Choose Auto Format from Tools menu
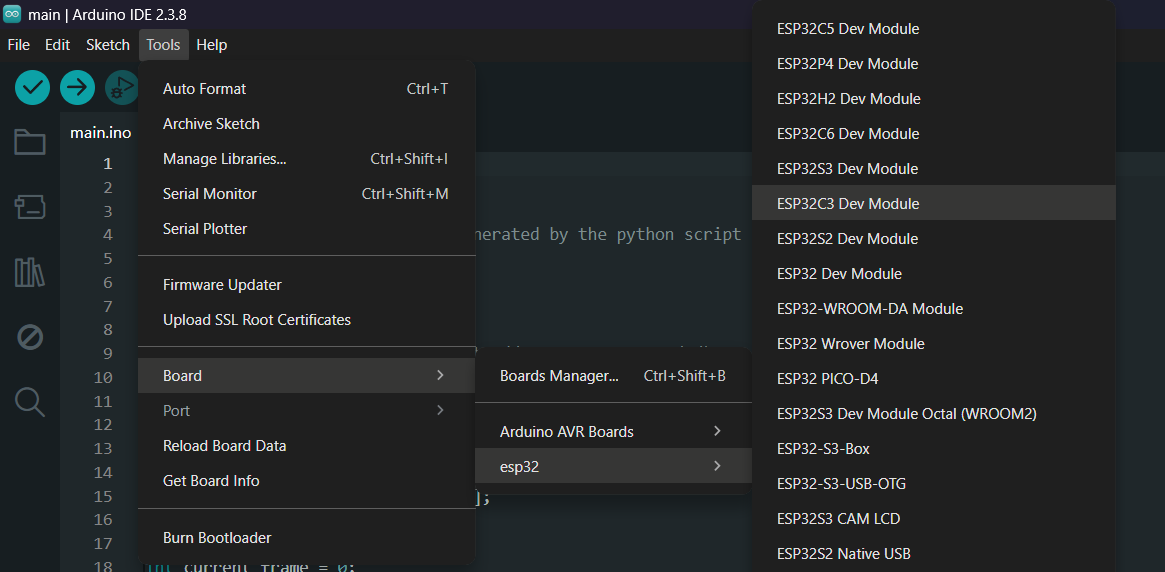Screen dimensions: 1165x572 [306, 89]
